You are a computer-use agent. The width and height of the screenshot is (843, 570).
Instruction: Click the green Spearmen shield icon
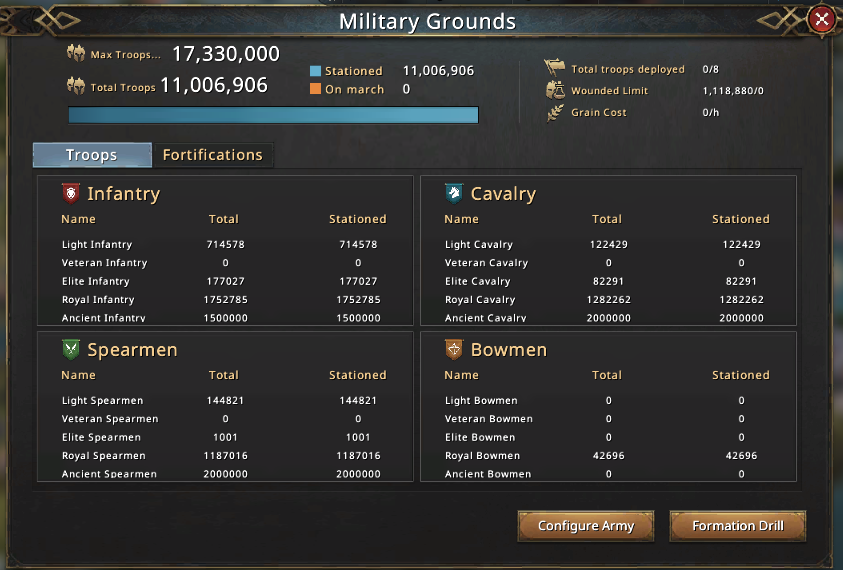point(70,350)
